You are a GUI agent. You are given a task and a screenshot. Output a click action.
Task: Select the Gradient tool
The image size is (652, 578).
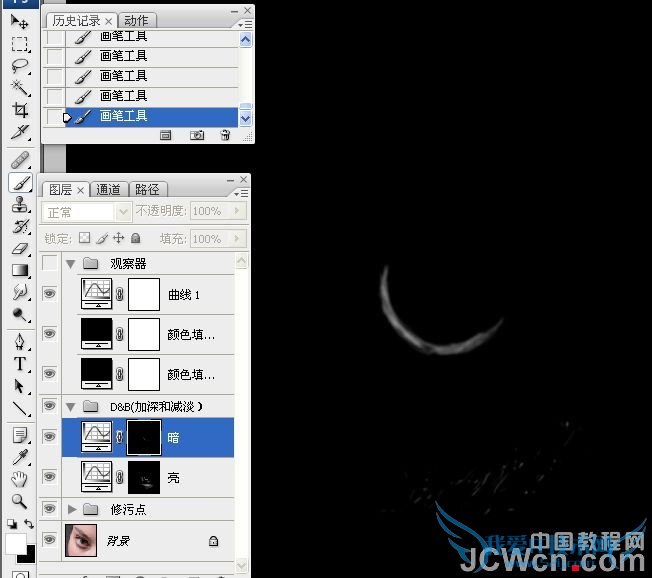(x=20, y=271)
